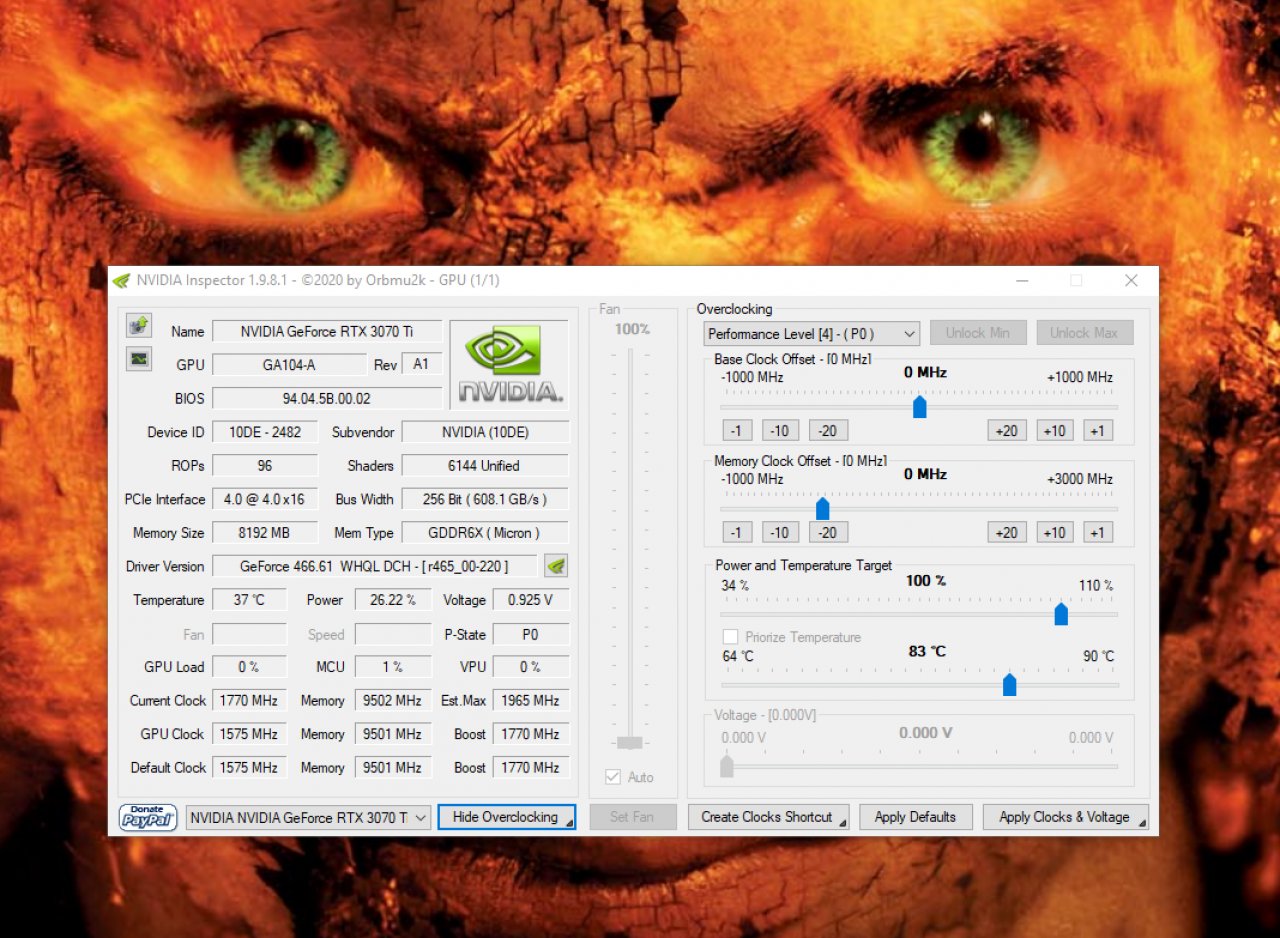This screenshot has width=1280, height=938.
Task: Click the Current Clock value 1770 MHz
Action: coord(249,700)
